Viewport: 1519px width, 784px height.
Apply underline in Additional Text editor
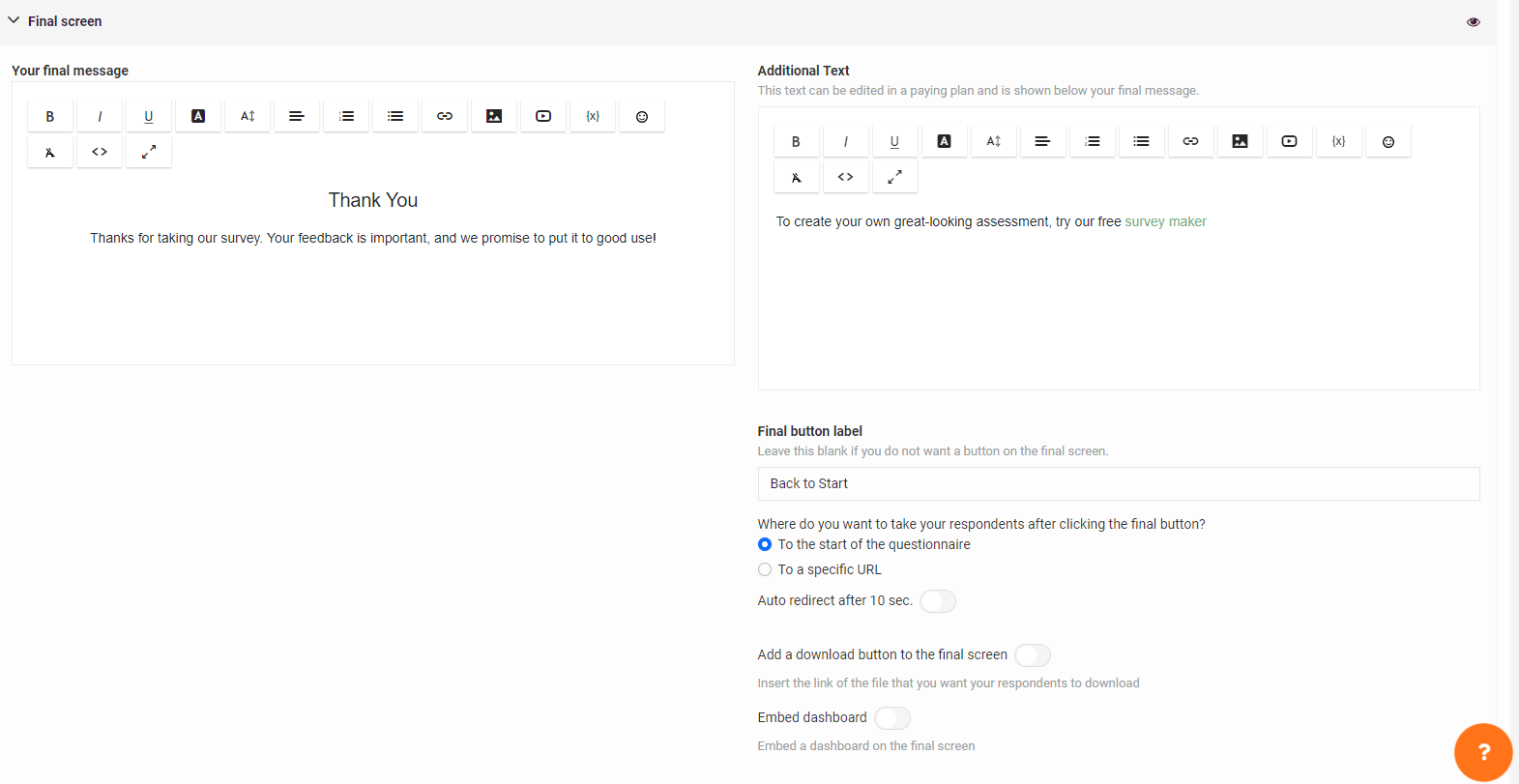click(894, 141)
